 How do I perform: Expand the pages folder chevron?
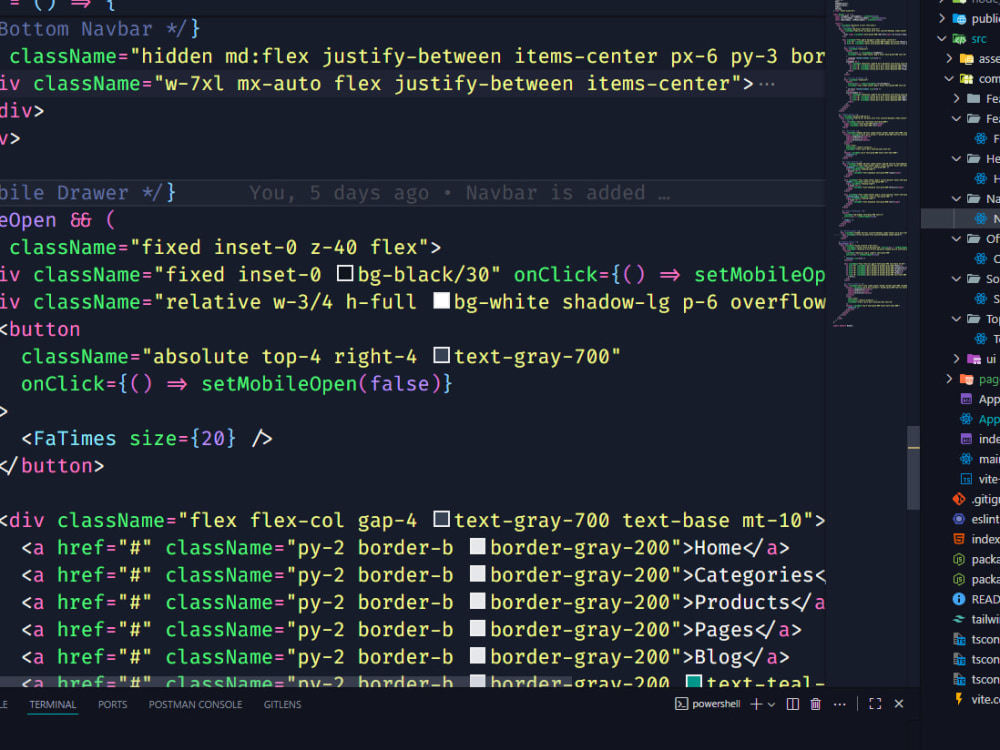(x=949, y=379)
